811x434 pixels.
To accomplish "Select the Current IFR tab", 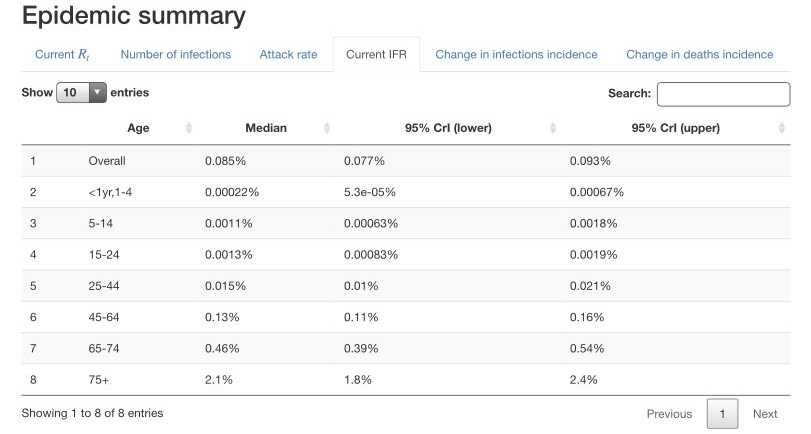I will 375,55.
